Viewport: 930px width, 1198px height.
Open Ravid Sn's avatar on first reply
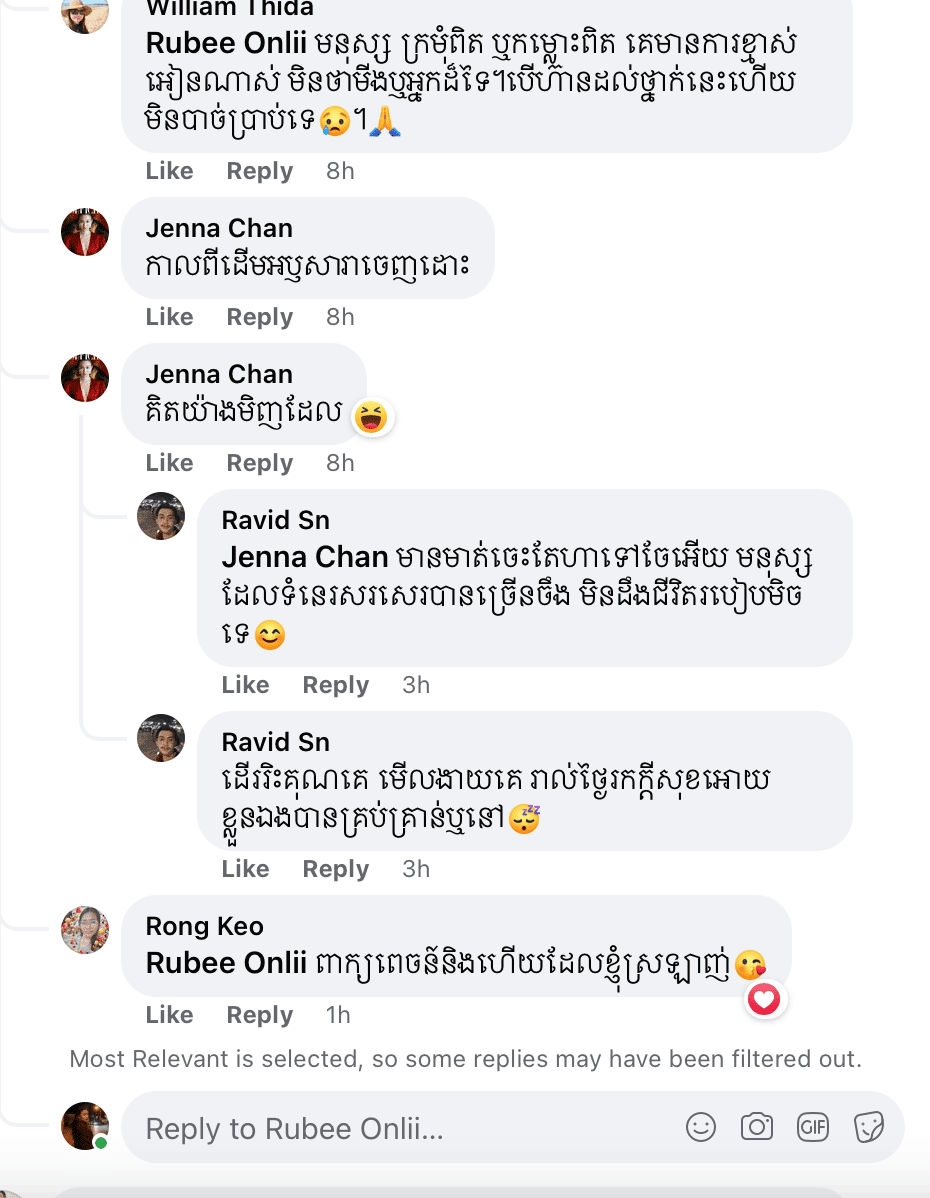click(x=161, y=516)
